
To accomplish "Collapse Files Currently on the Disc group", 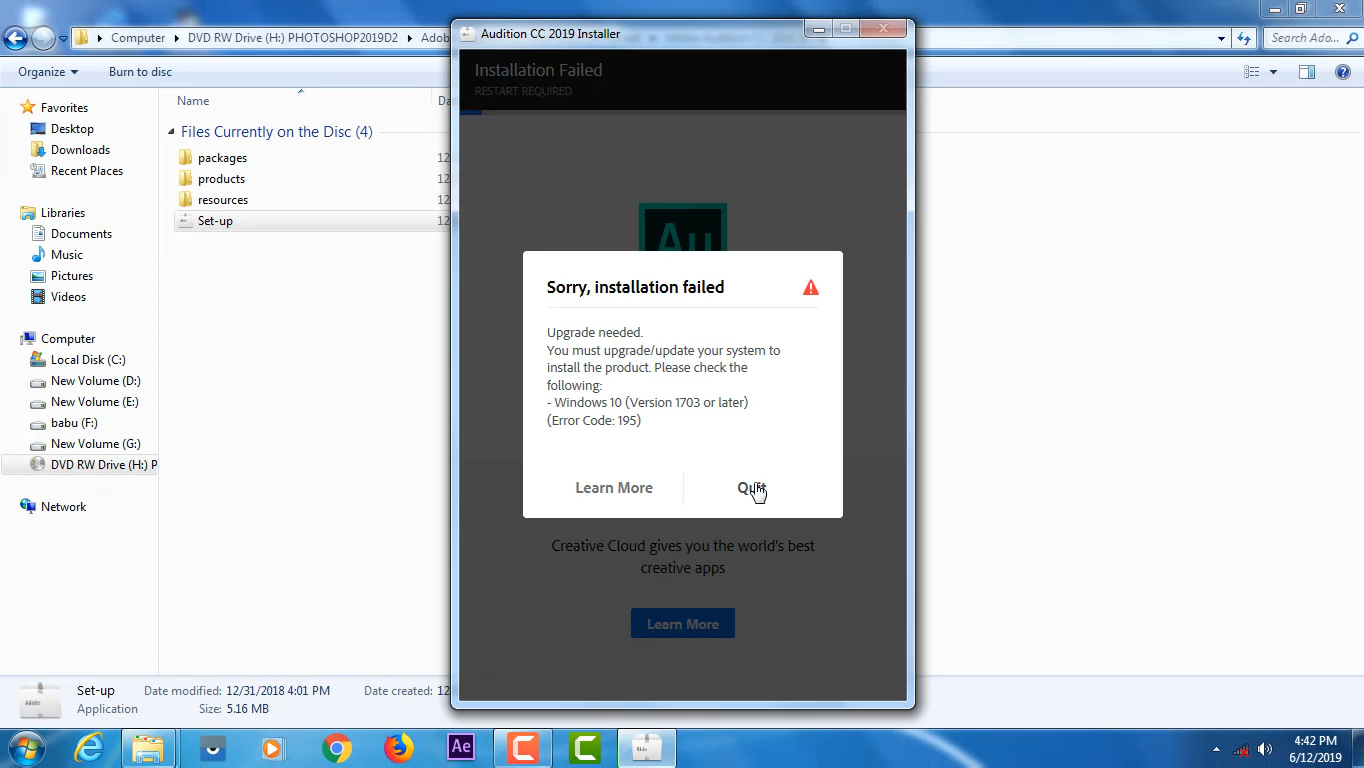I will [172, 132].
